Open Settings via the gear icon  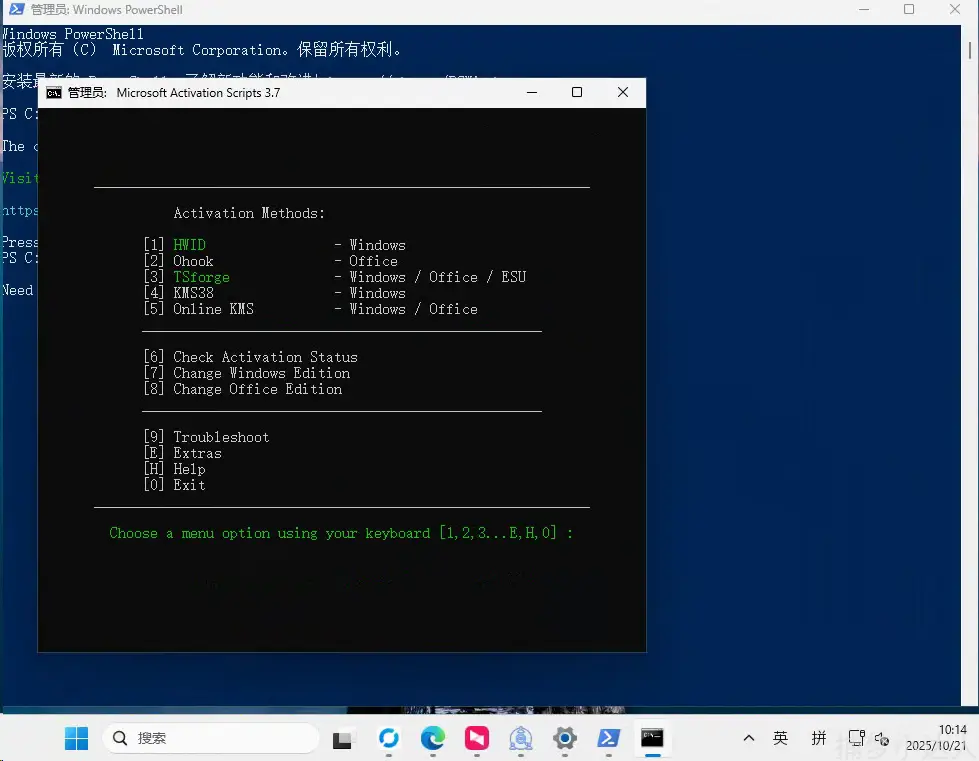565,739
